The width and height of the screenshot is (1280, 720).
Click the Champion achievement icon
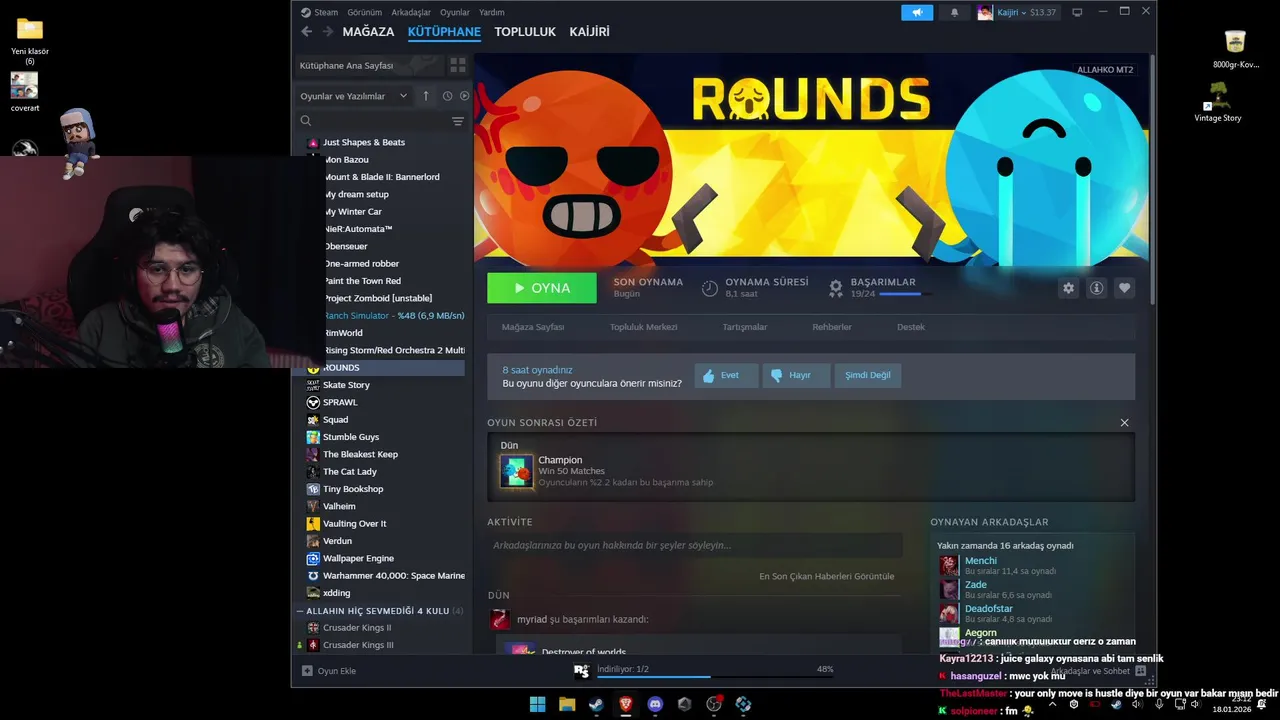coord(517,472)
